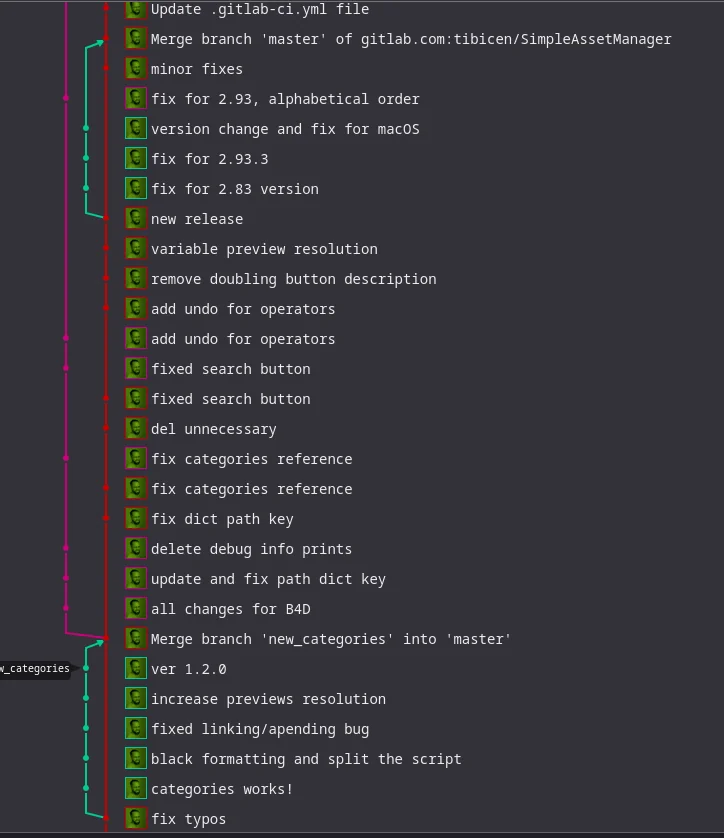Click the avatar beside 'fix dict path key'
This screenshot has height=838, width=724.
[x=136, y=518]
